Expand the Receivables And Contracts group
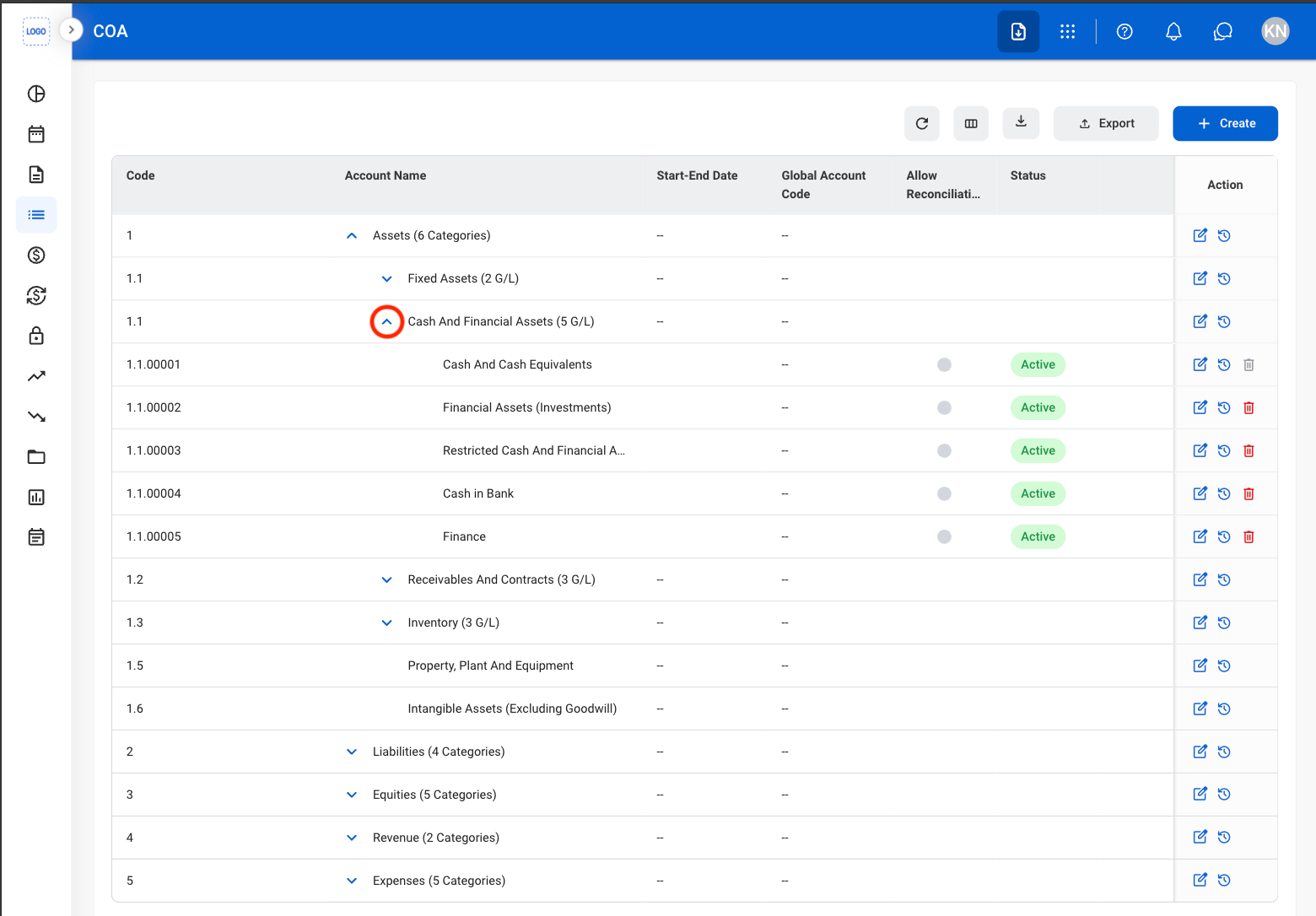The image size is (1316, 916). (386, 579)
